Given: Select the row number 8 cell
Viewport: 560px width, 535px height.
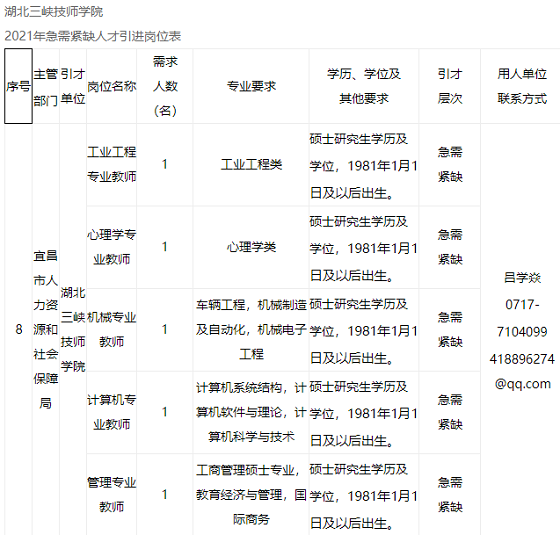Looking at the screenshot, I should pyautogui.click(x=19, y=329).
